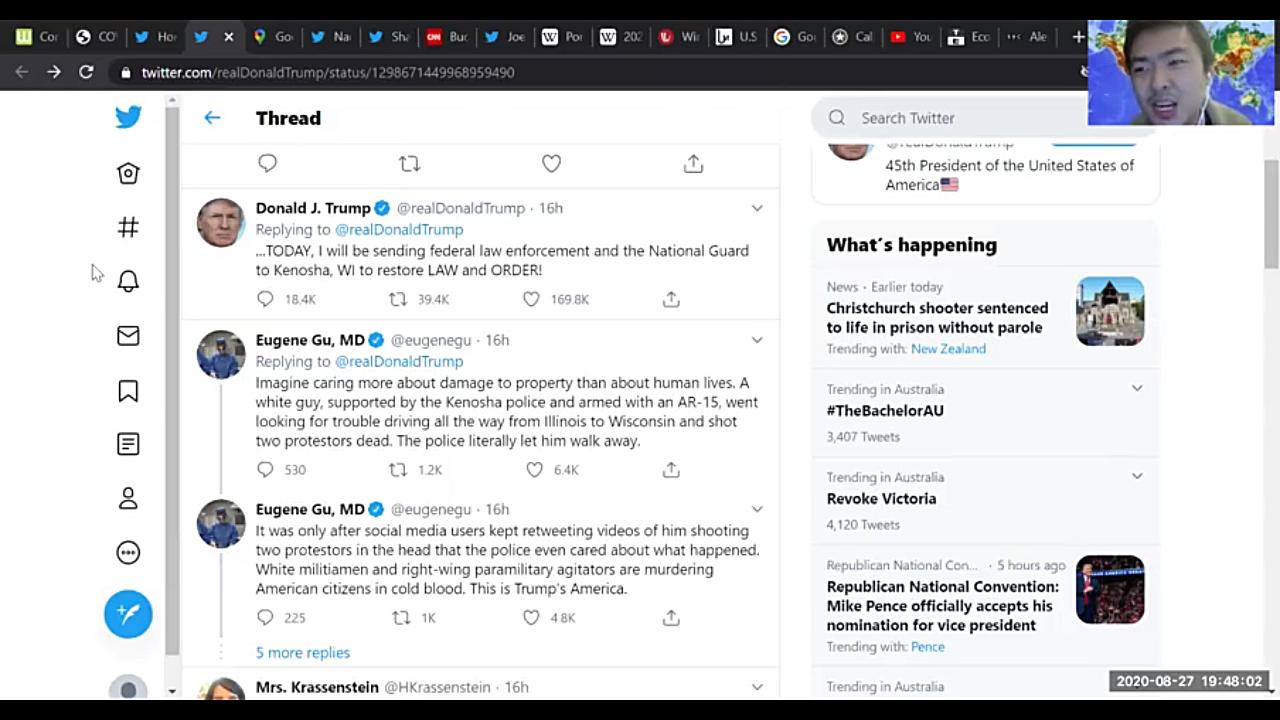1280x720 pixels.
Task: Switch to the Google Maps browser tab
Action: click(272, 37)
